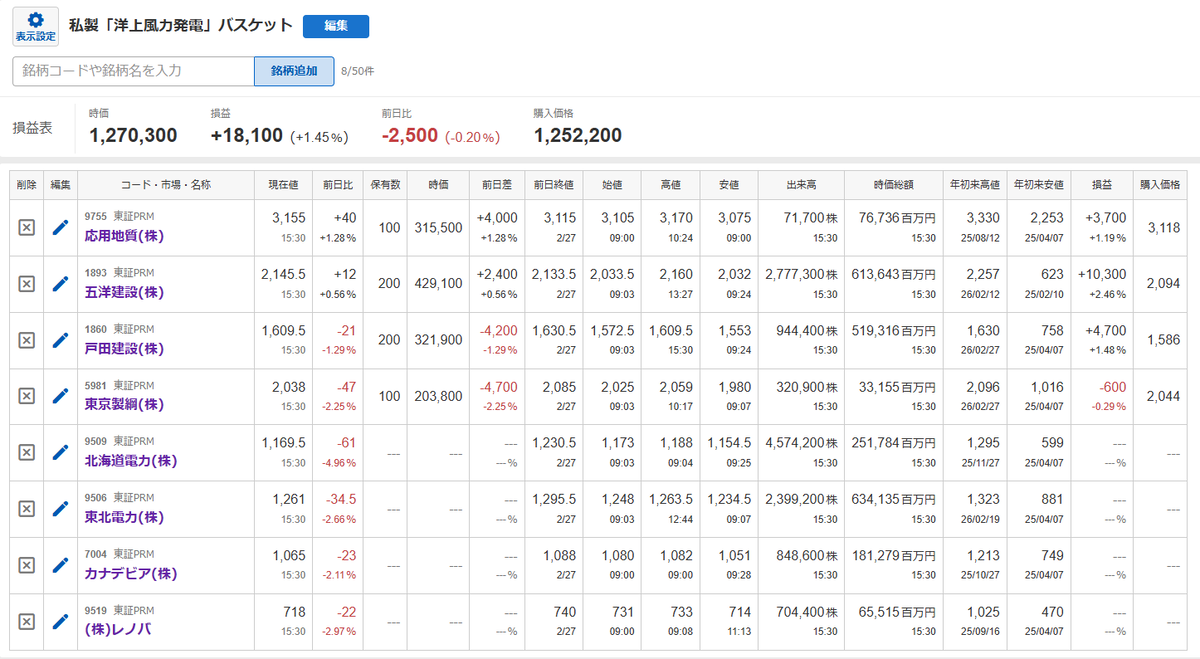This screenshot has width=1200, height=659.
Task: Delete the 五洋建設 row
Action: (27, 284)
